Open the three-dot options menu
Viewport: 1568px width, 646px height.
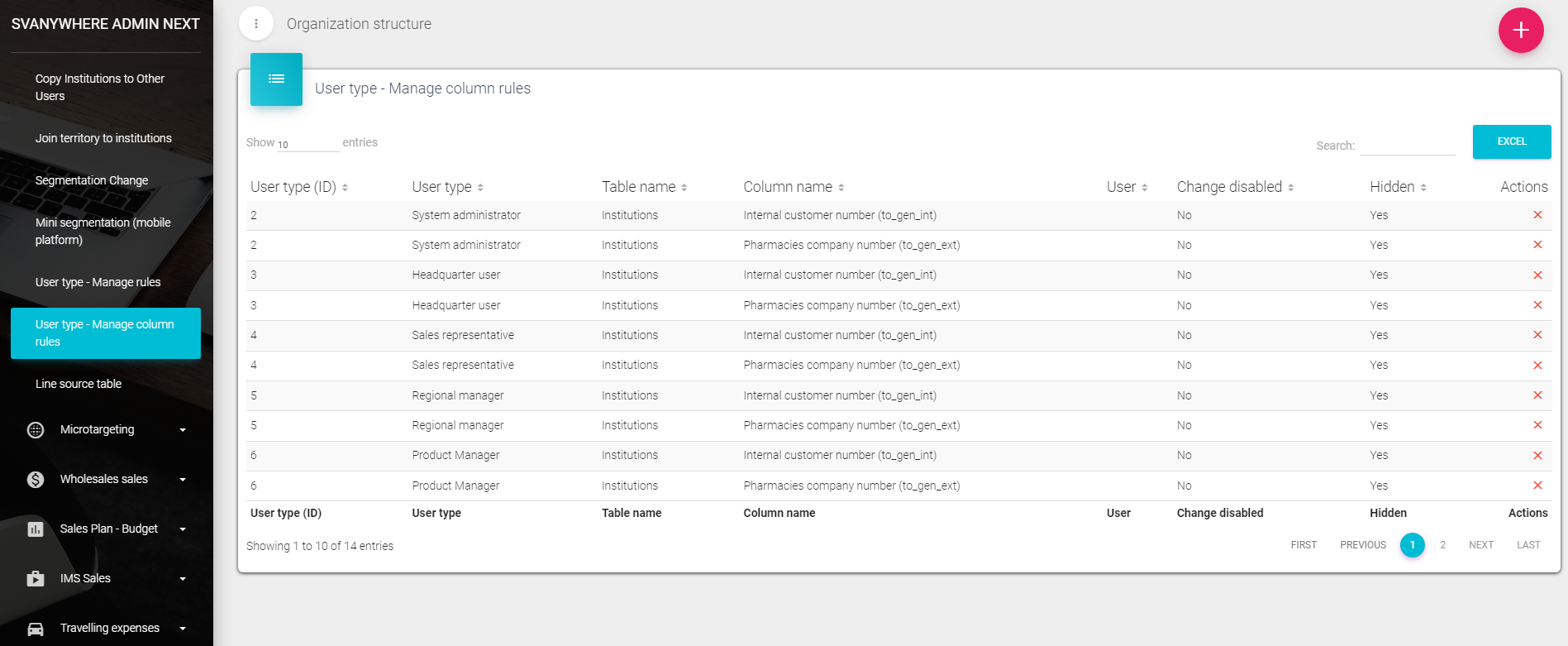[256, 24]
